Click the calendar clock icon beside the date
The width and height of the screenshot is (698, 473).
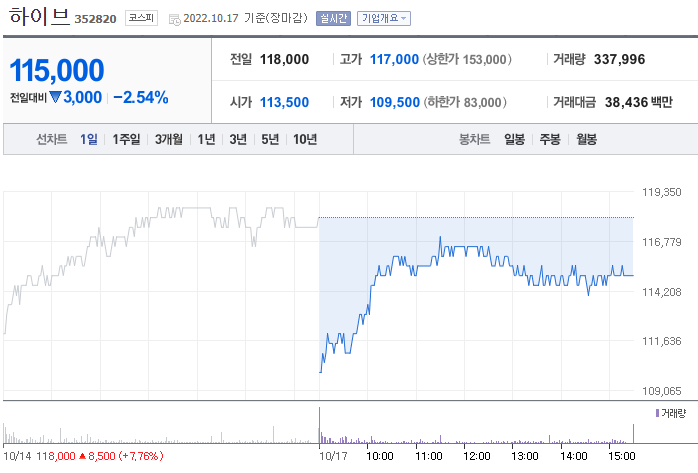[174, 20]
